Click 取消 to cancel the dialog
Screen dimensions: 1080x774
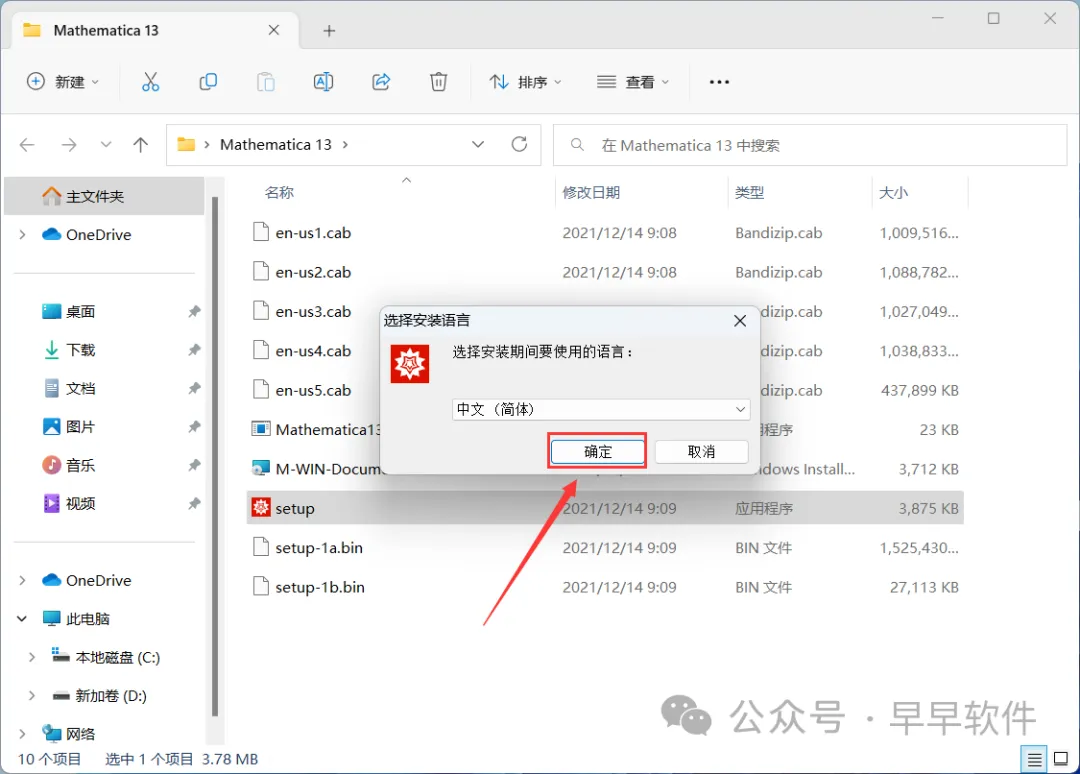(701, 452)
